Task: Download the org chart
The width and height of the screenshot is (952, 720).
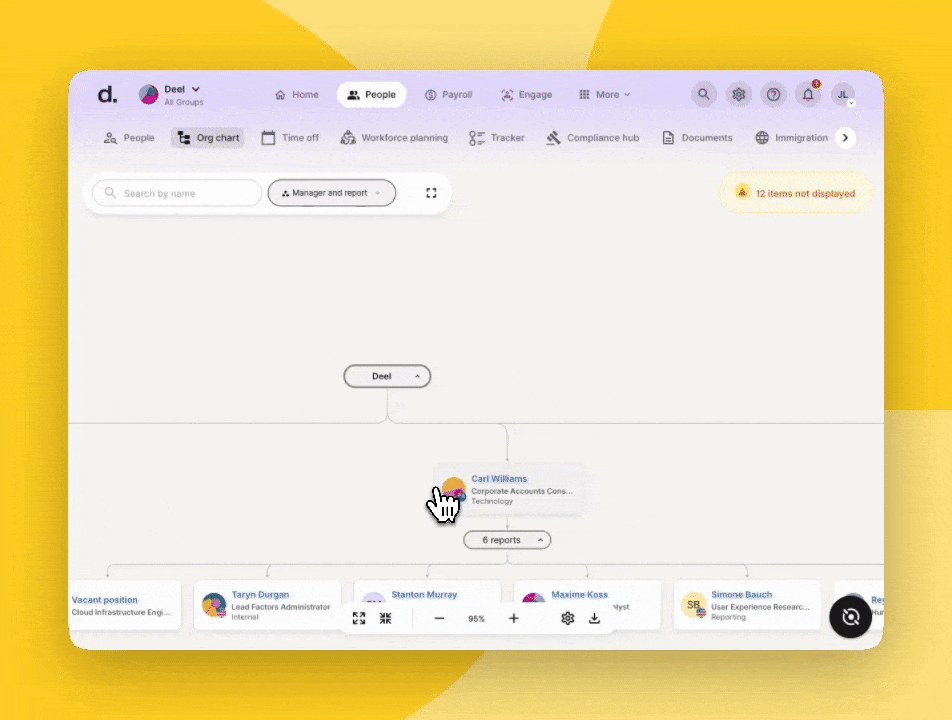Action: click(x=594, y=618)
